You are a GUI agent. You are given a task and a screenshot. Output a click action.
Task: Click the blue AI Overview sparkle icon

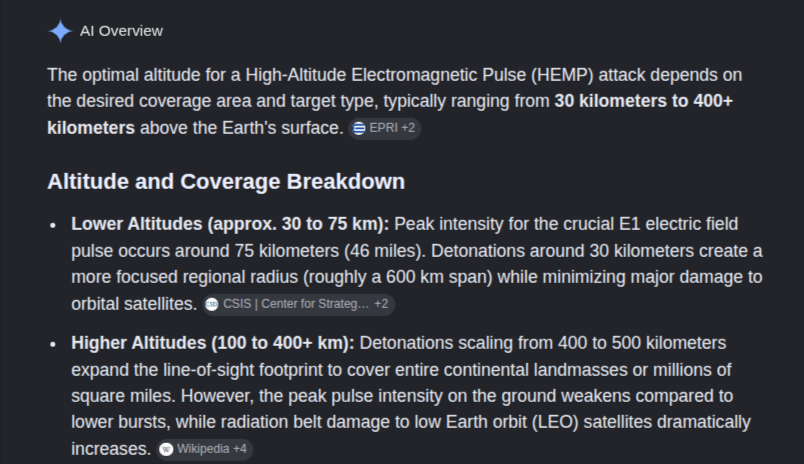(60, 31)
